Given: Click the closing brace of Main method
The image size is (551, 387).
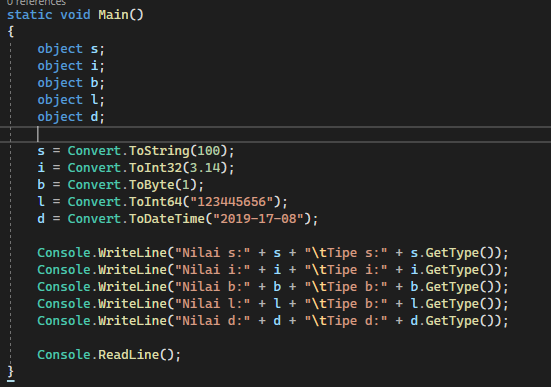Looking at the screenshot, I should click(11, 372).
